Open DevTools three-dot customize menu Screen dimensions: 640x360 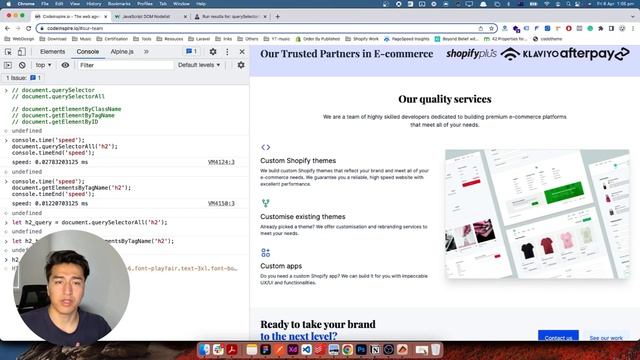[227, 52]
